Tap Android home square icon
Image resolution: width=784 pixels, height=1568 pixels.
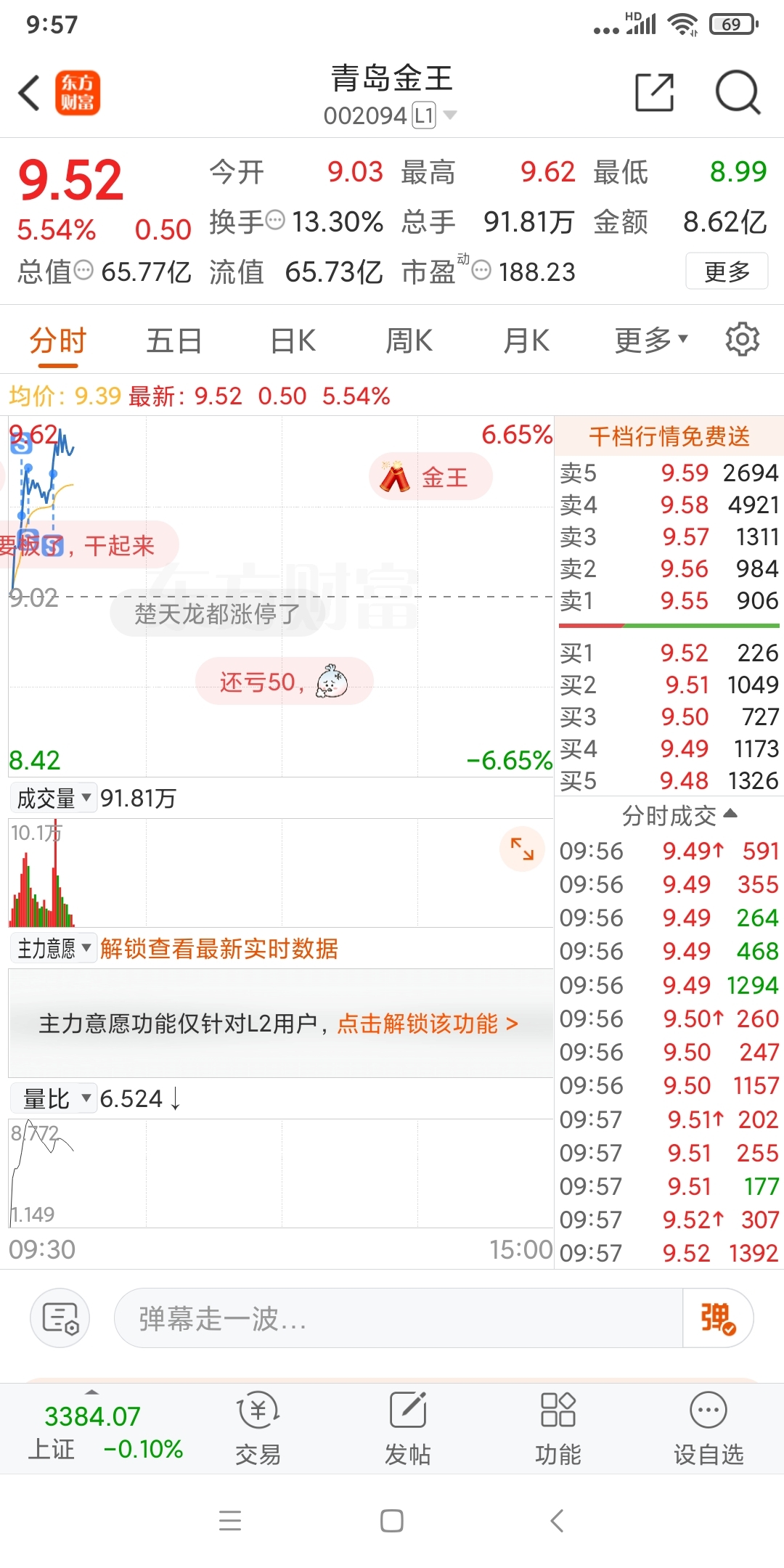click(392, 1520)
